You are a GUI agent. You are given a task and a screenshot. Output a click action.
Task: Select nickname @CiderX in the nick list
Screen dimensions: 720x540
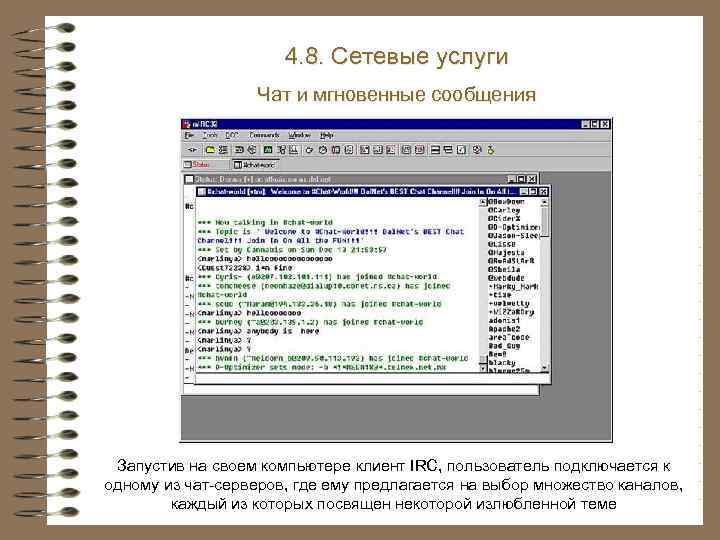(504, 219)
